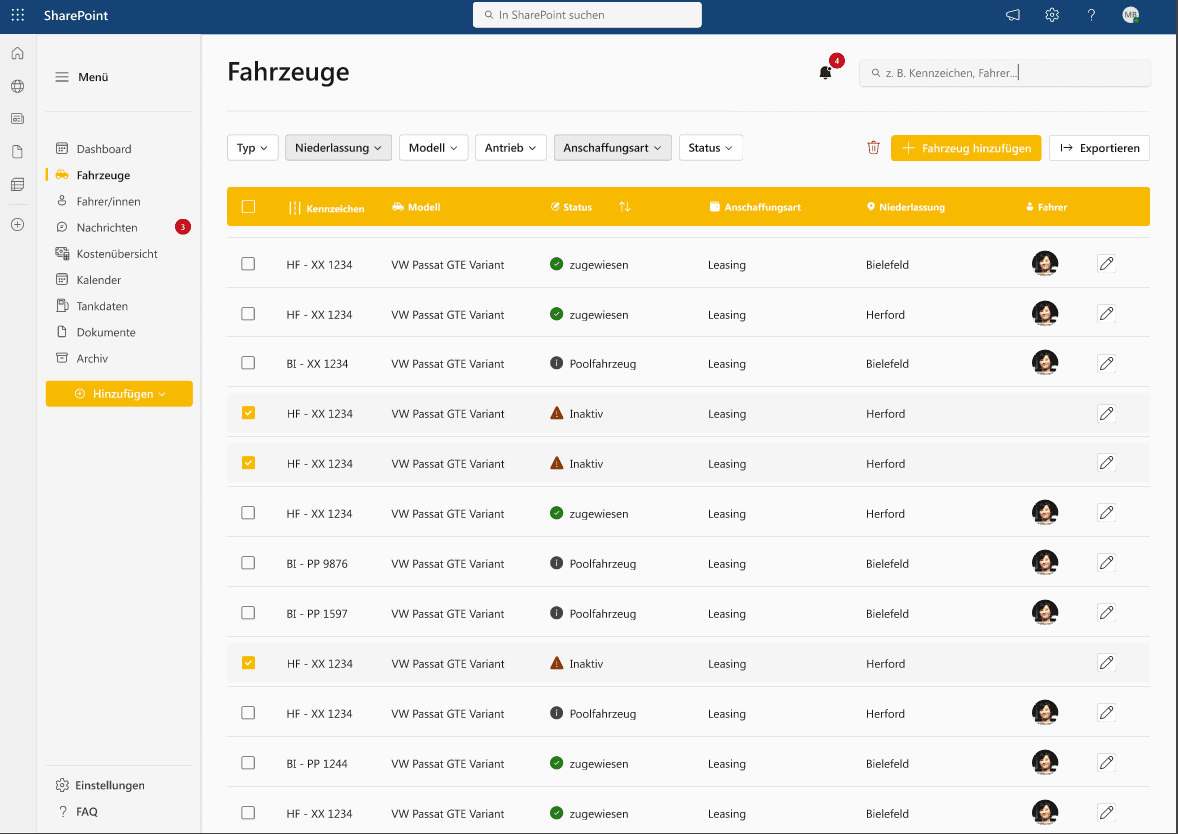Image resolution: width=1178 pixels, height=834 pixels.
Task: Click the Status column sort arrows
Action: [x=624, y=207]
